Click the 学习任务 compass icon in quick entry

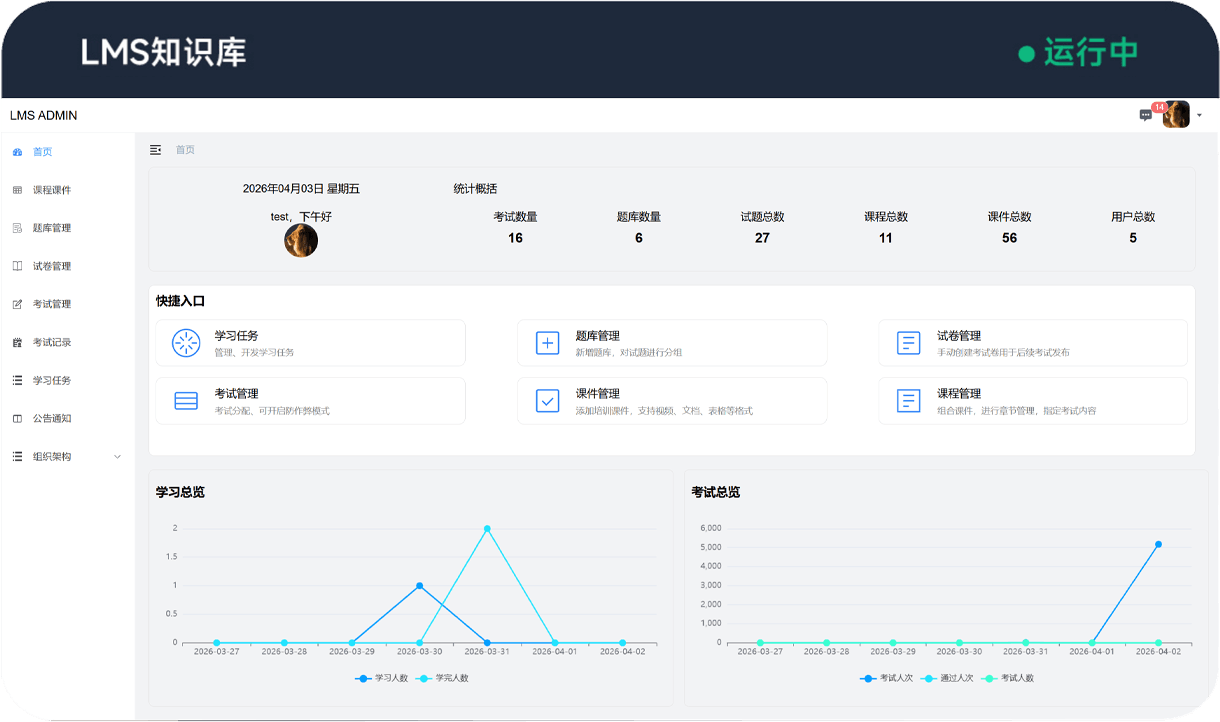[186, 343]
